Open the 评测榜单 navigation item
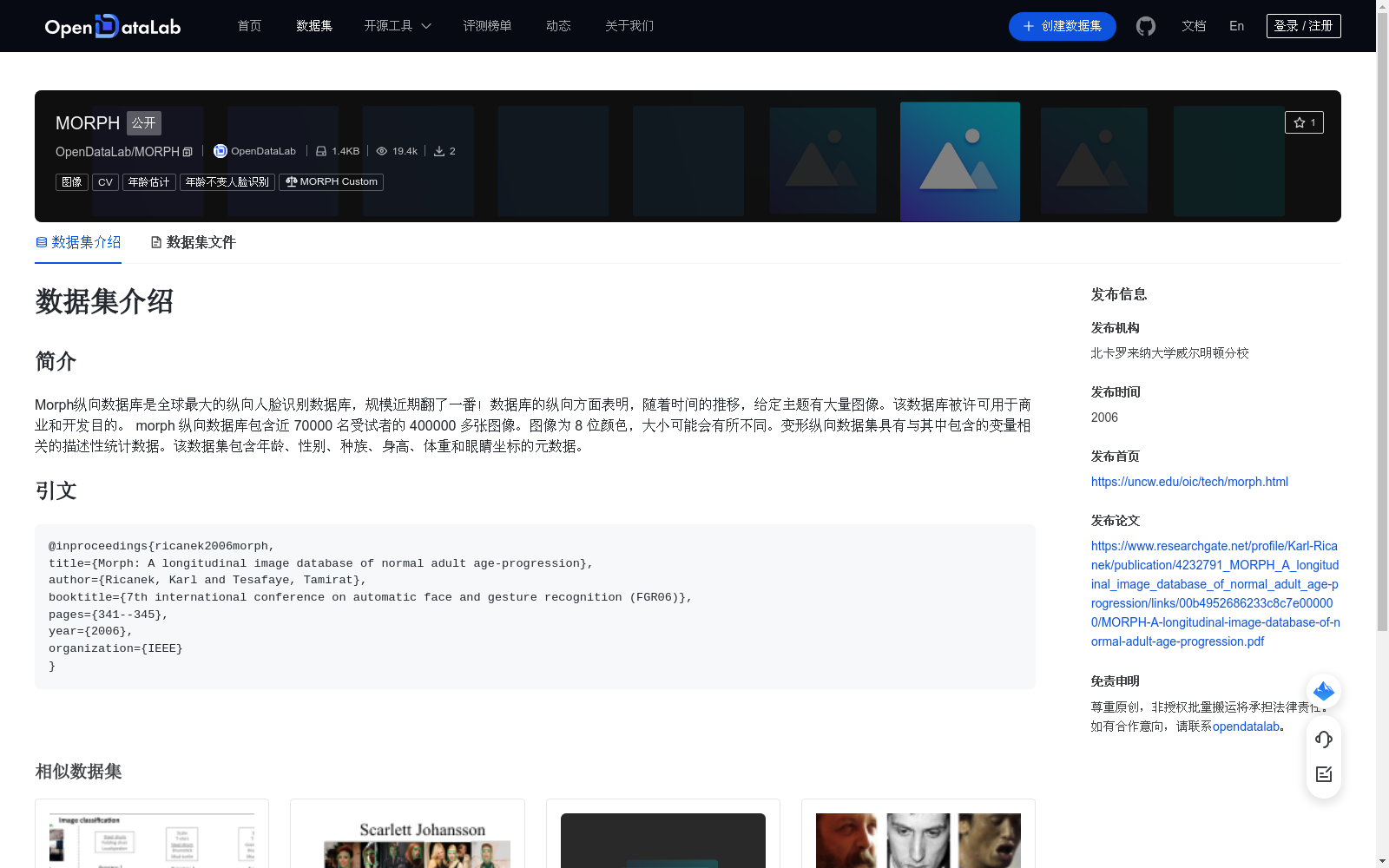The height and width of the screenshot is (868, 1389). [487, 26]
